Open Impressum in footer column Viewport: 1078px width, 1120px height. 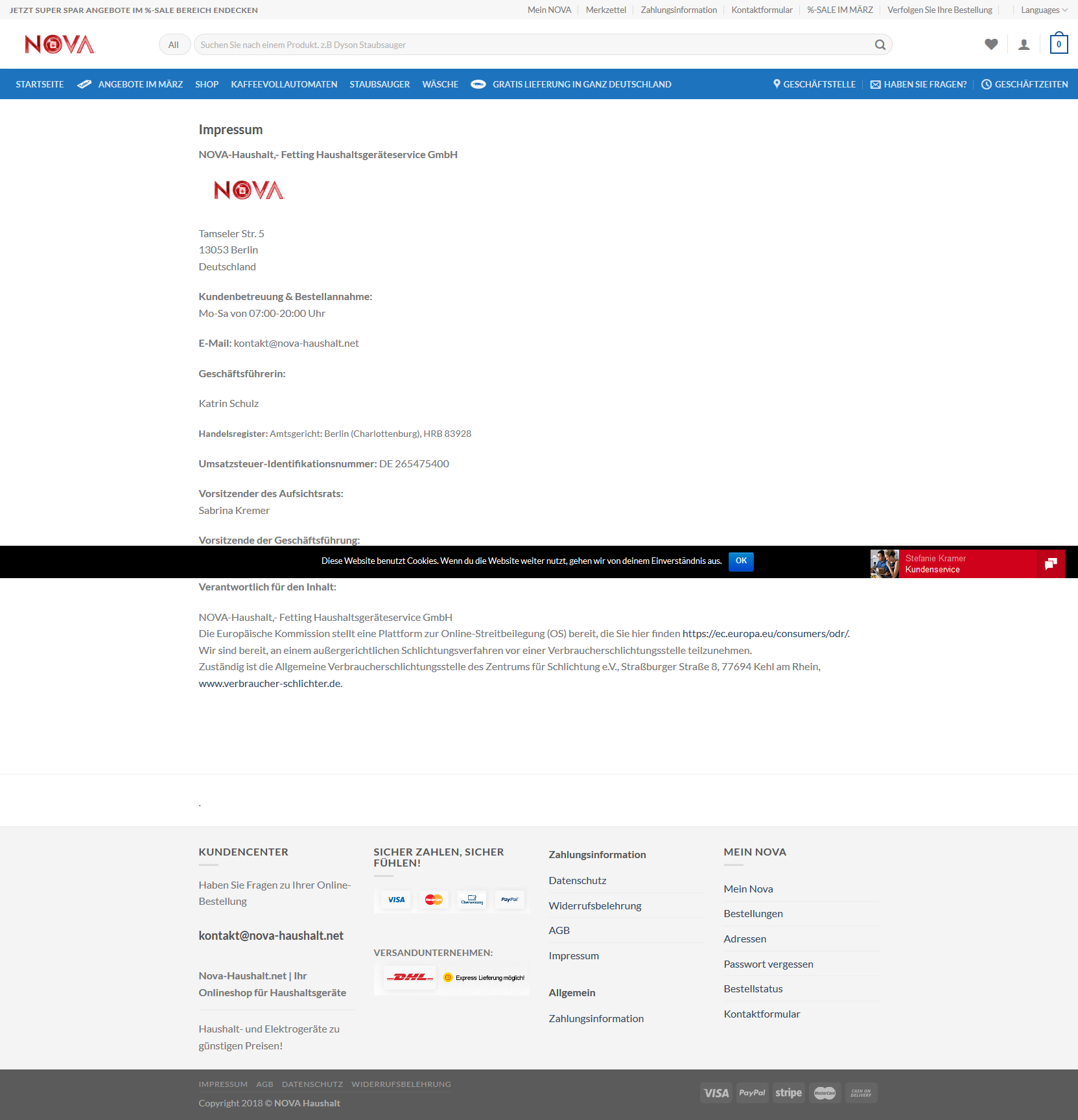coord(574,955)
